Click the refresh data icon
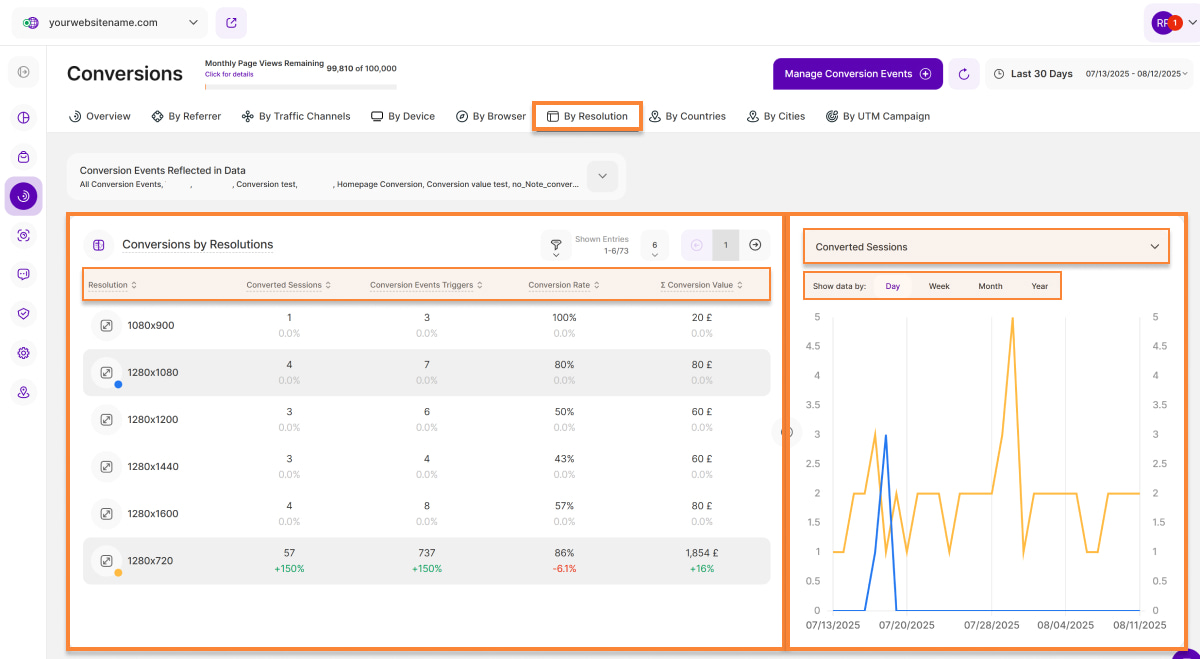 tap(964, 74)
